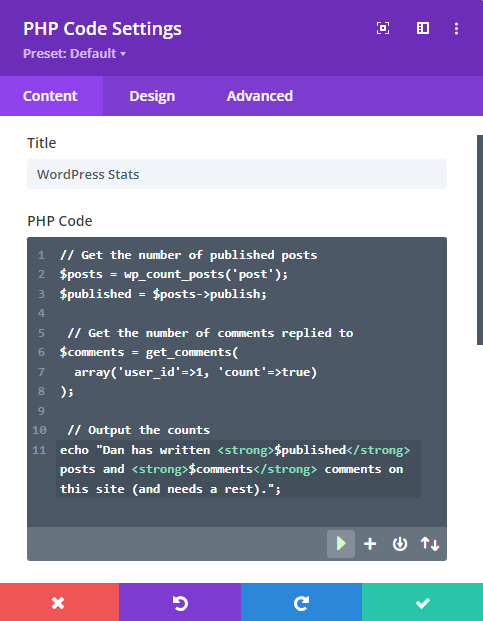Open the three-dot options menu
This screenshot has width=483, height=621.
pyautogui.click(x=456, y=29)
